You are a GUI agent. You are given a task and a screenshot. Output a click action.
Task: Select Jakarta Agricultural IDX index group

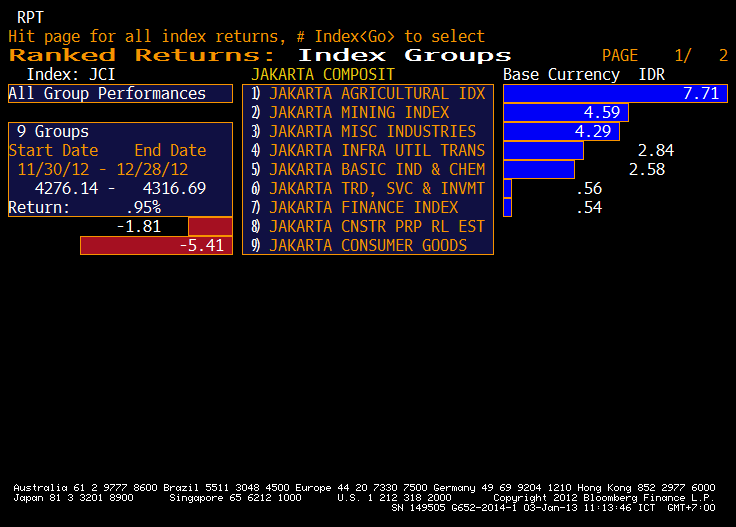click(376, 94)
